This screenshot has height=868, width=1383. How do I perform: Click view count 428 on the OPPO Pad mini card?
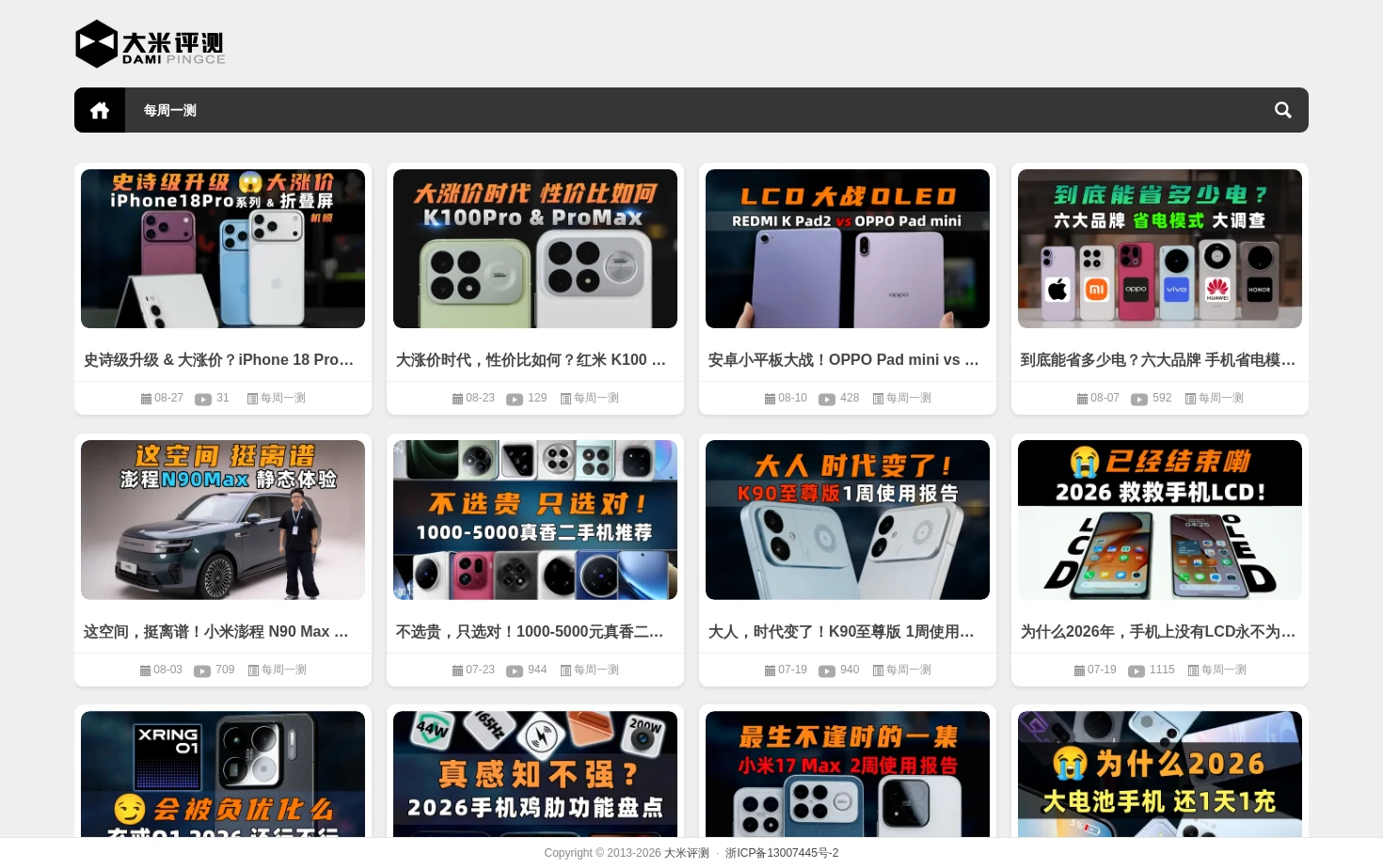(850, 399)
